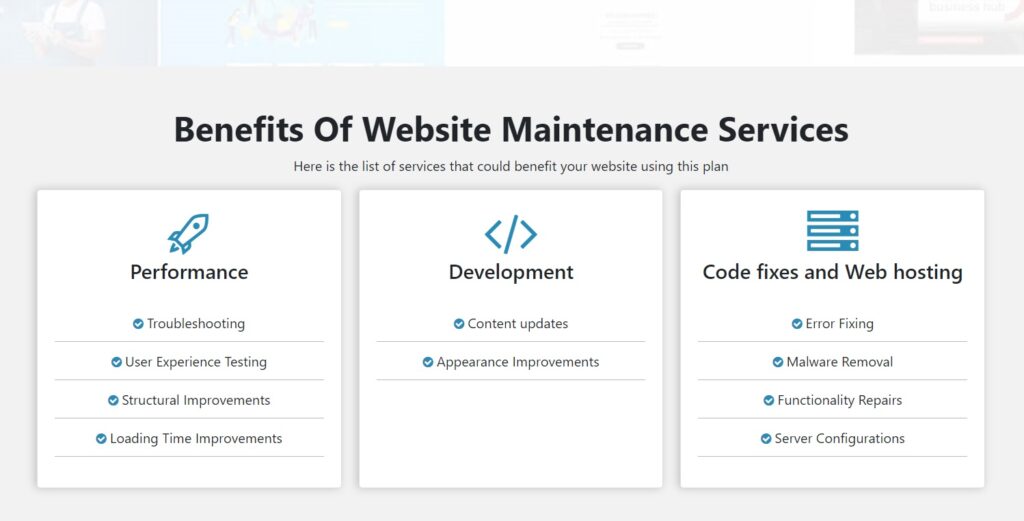Image resolution: width=1024 pixels, height=521 pixels.
Task: Select the Functionality Repairs item
Action: 839,400
